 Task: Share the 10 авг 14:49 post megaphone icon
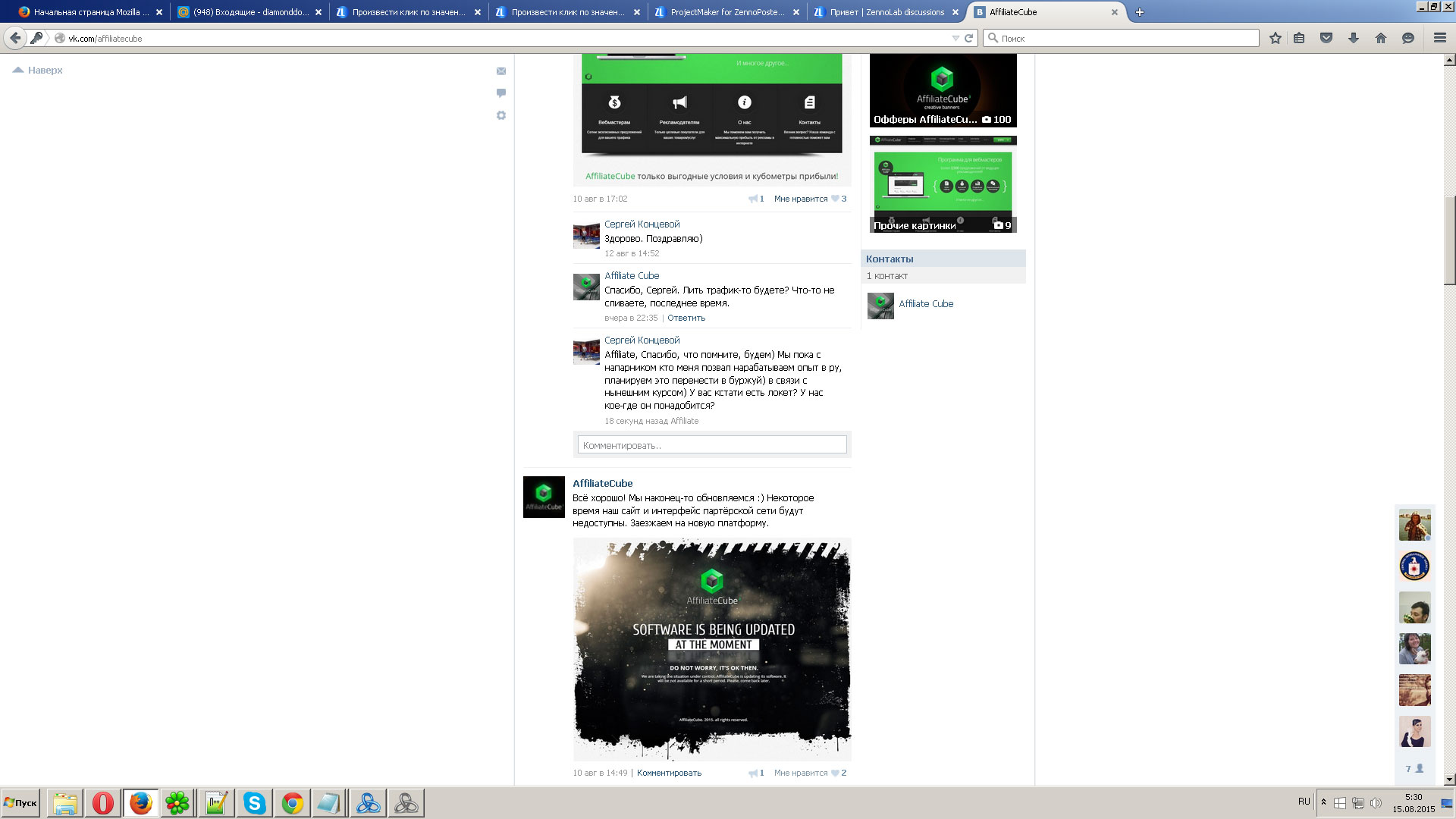[x=753, y=773]
